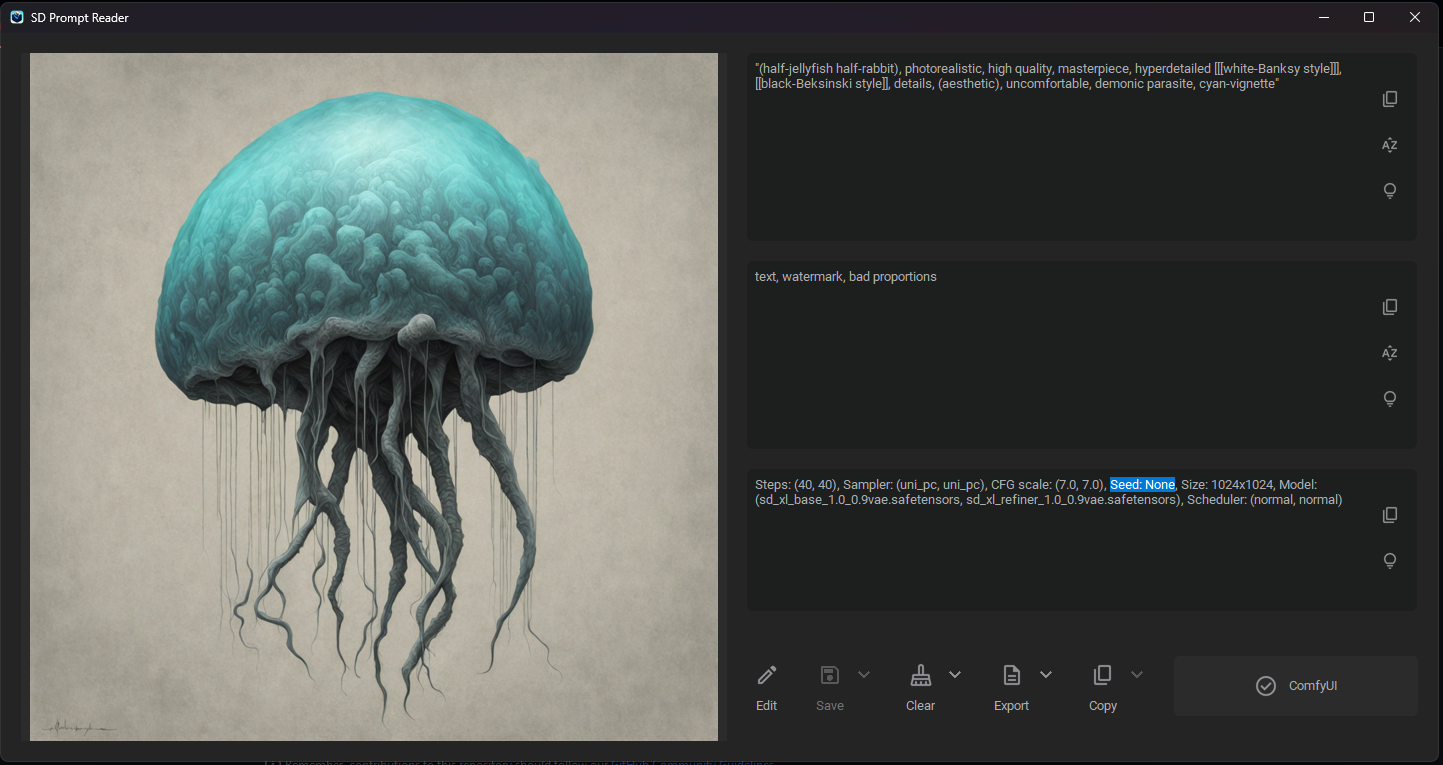Click the Clear broom icon
This screenshot has width=1443, height=765.
920,674
